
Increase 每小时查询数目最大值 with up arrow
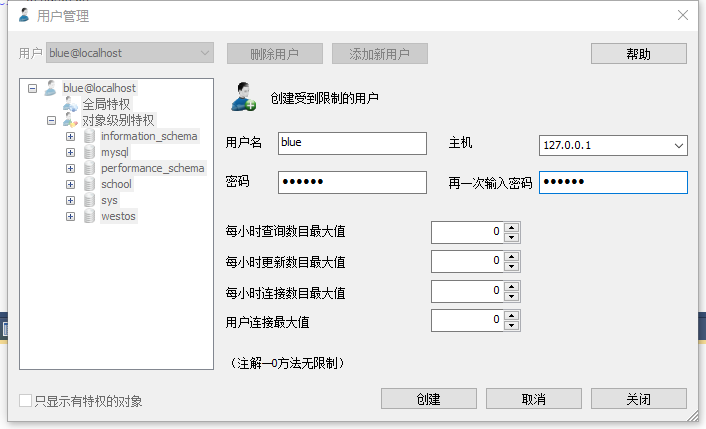[x=511, y=227]
